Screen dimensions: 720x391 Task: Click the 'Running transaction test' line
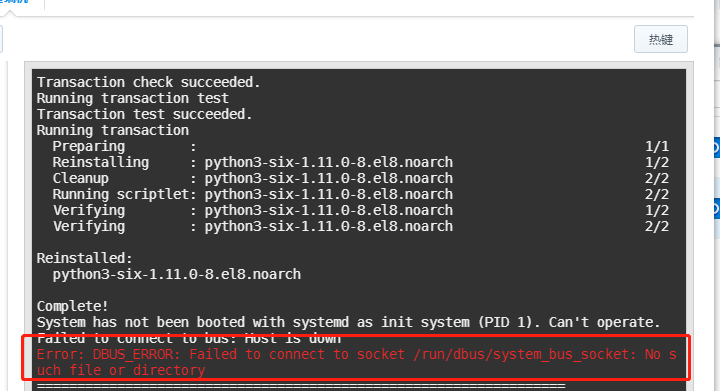pyautogui.click(x=132, y=98)
